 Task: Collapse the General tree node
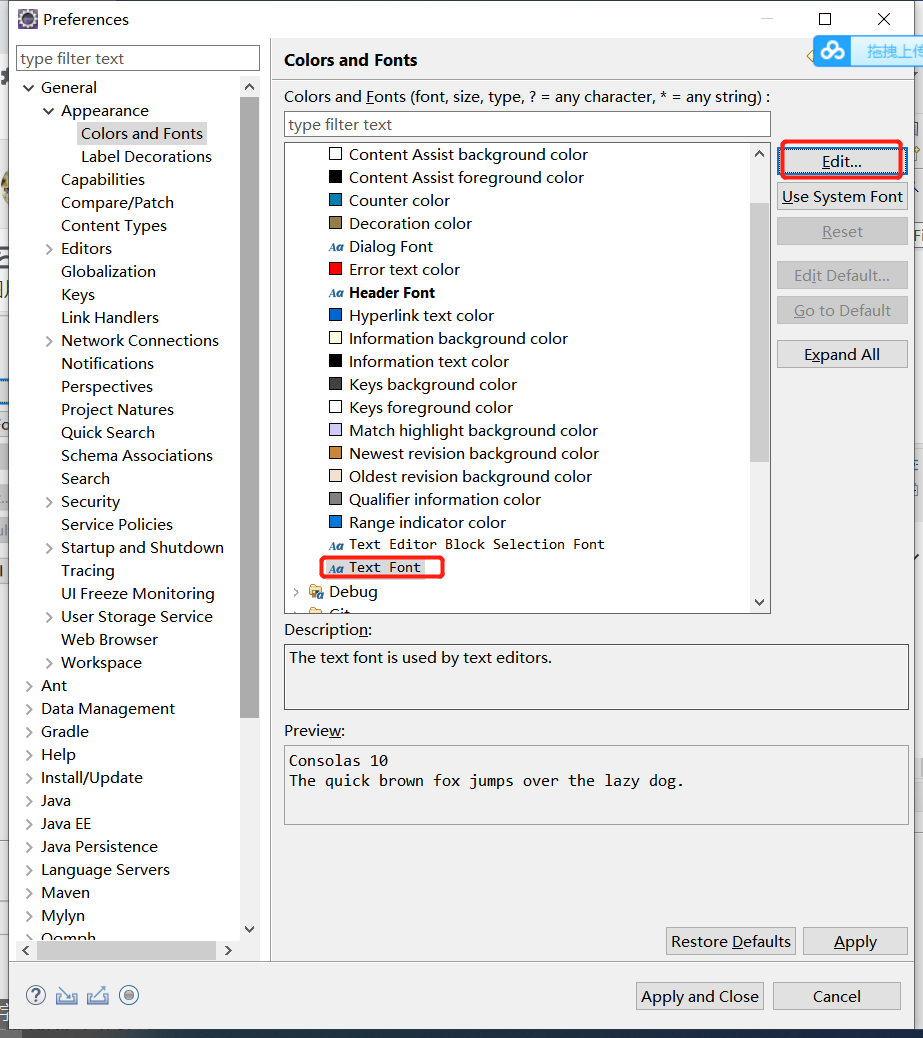pyautogui.click(x=28, y=88)
